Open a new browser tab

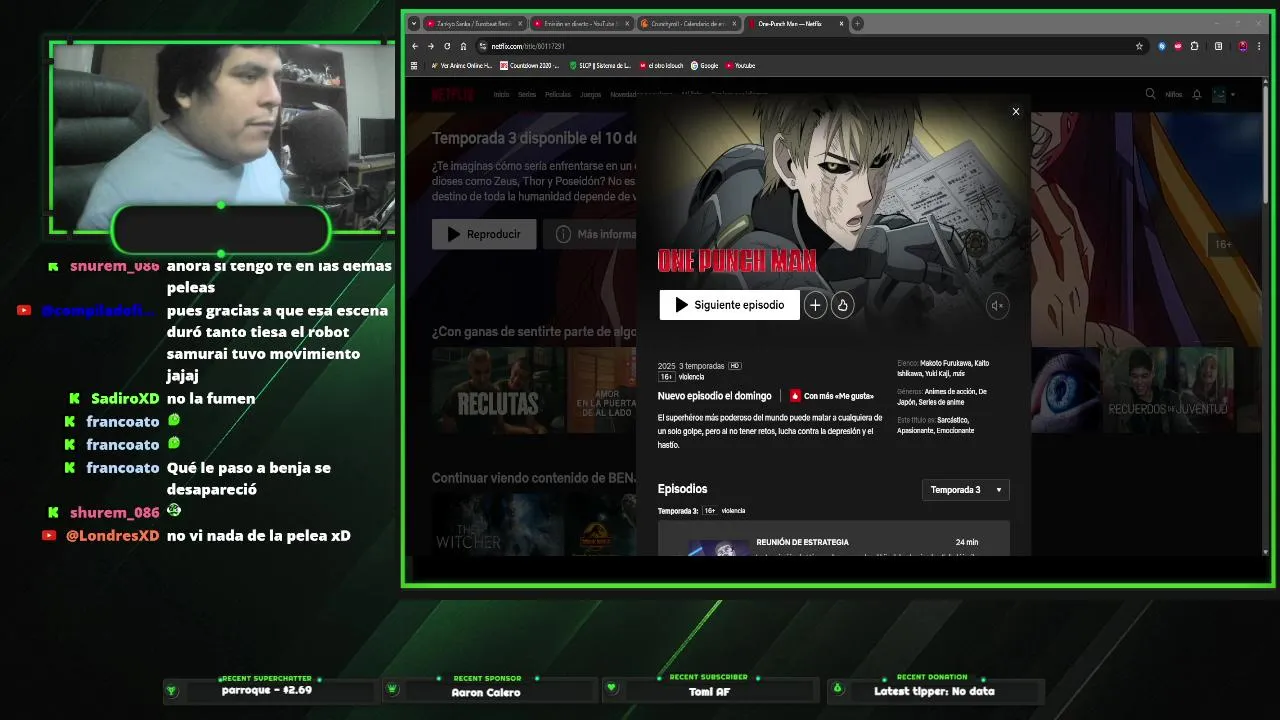(x=857, y=23)
